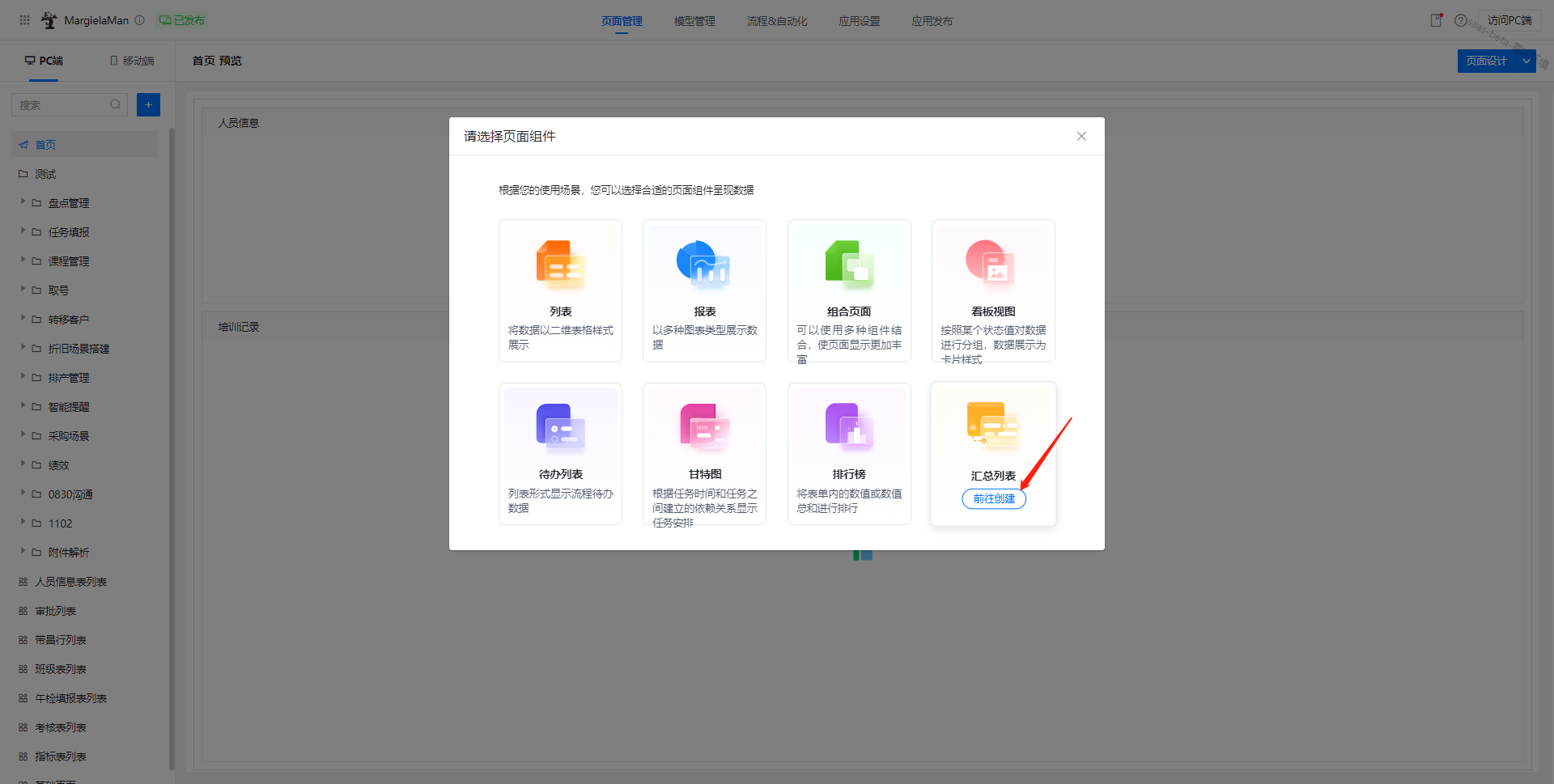Click the 人员信息 panel heading
The width and height of the screenshot is (1554, 784).
(x=239, y=123)
